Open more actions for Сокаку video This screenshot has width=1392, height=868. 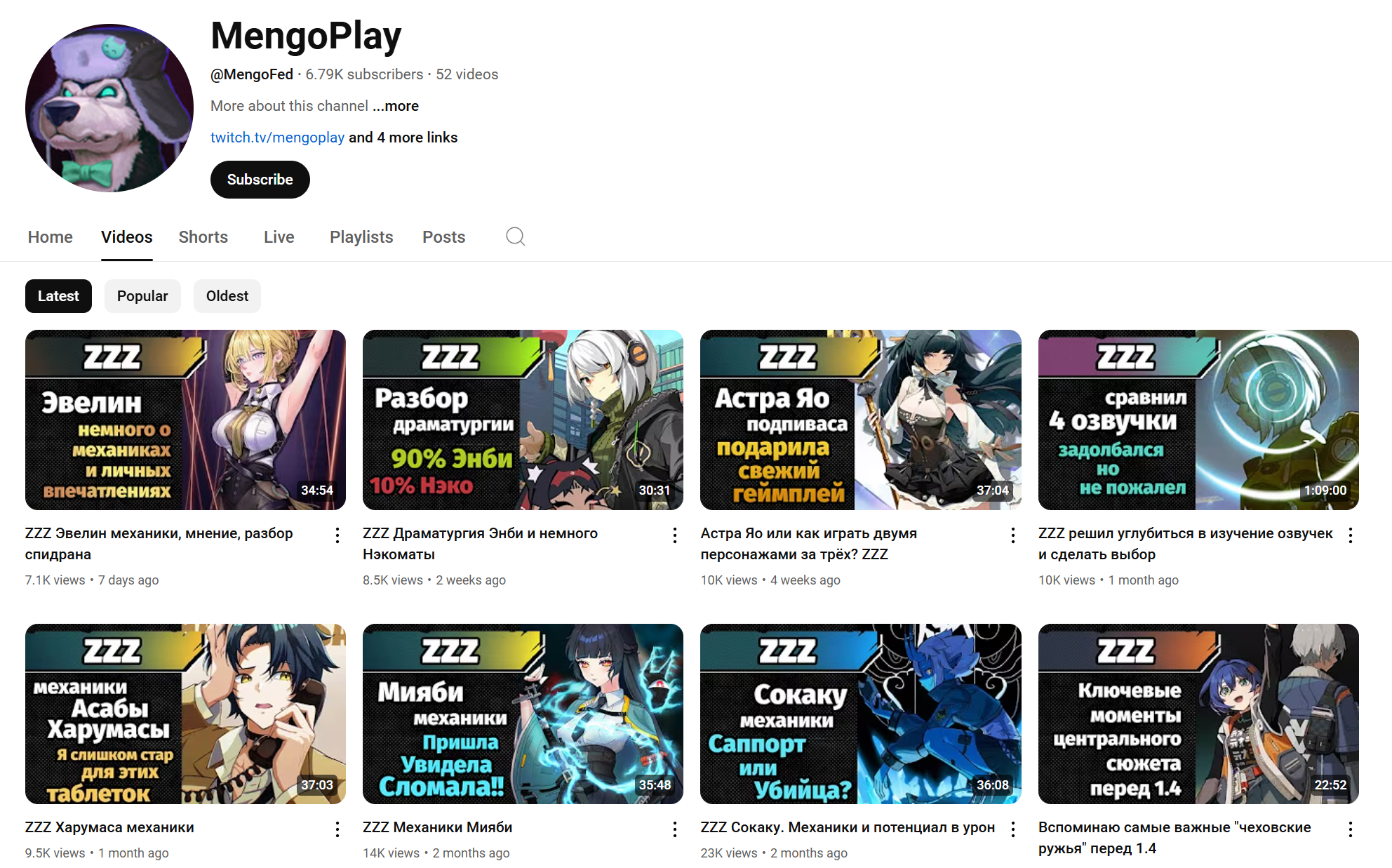click(1013, 829)
